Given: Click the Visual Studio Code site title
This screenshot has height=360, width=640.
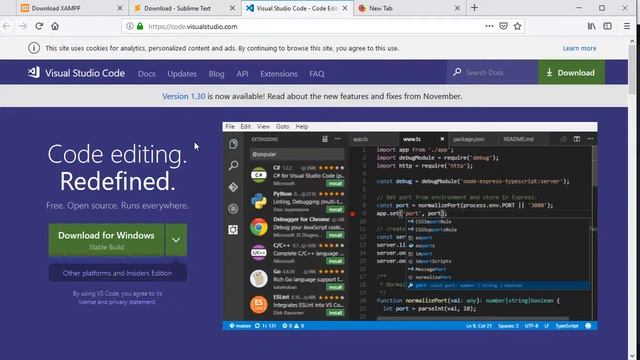Looking at the screenshot, I should 85,73.
